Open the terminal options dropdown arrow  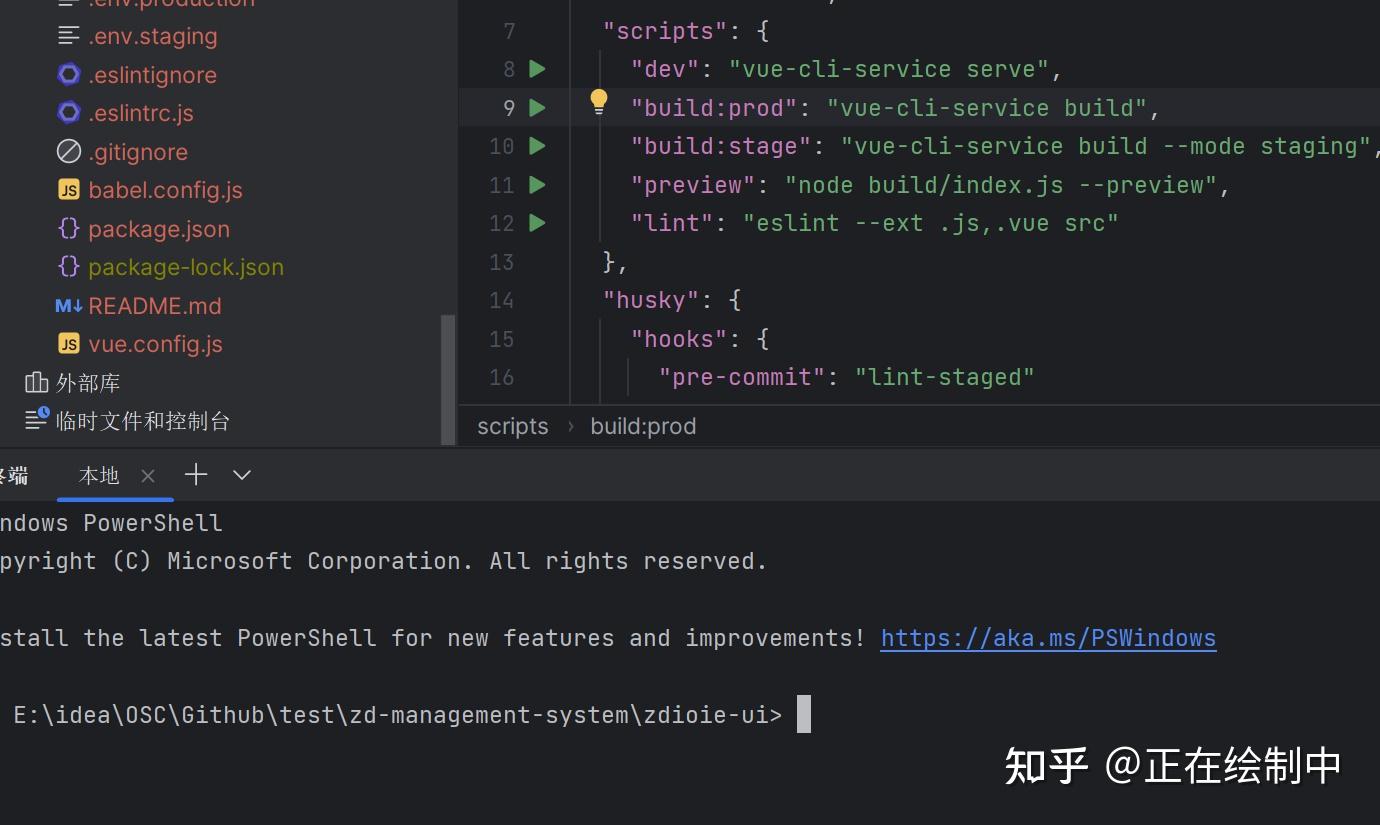[242, 475]
